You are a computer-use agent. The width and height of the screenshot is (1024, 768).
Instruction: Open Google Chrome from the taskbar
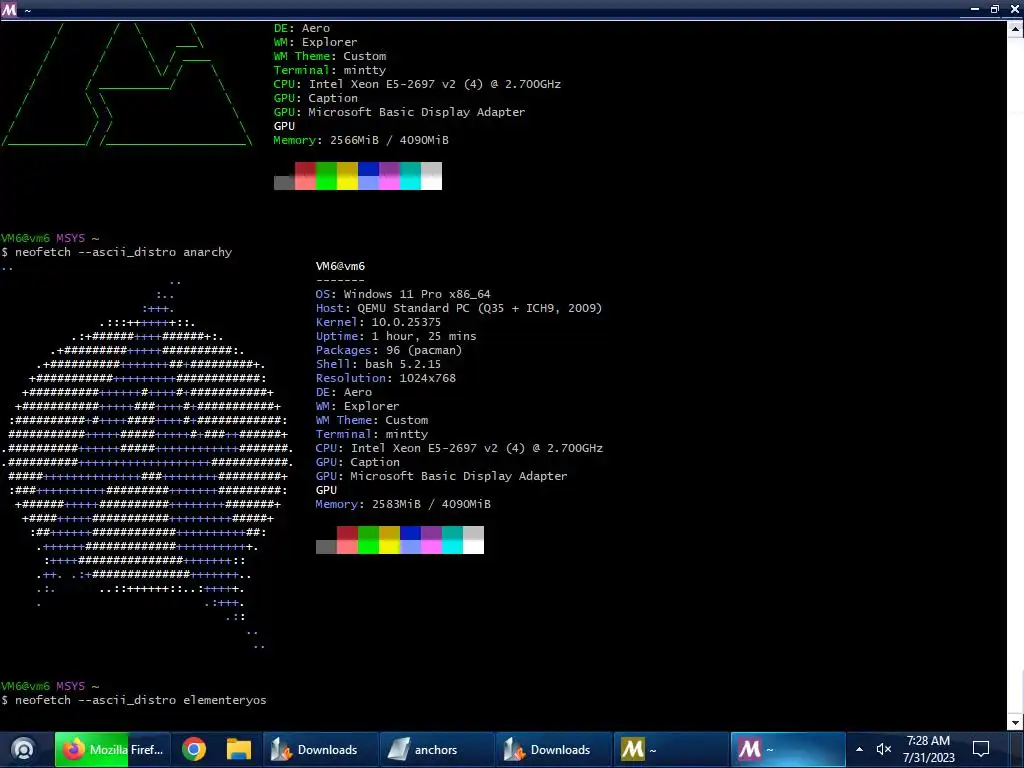coord(194,749)
